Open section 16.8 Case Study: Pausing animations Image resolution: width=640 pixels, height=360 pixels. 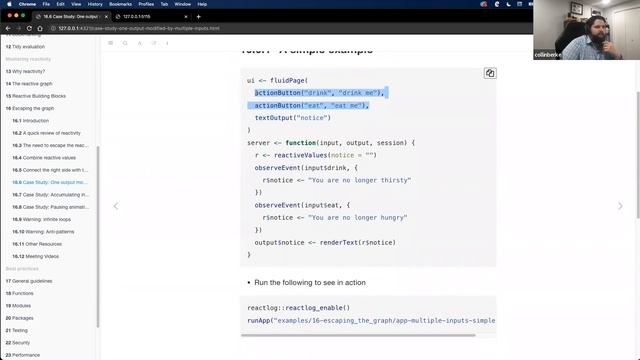tap(51, 207)
